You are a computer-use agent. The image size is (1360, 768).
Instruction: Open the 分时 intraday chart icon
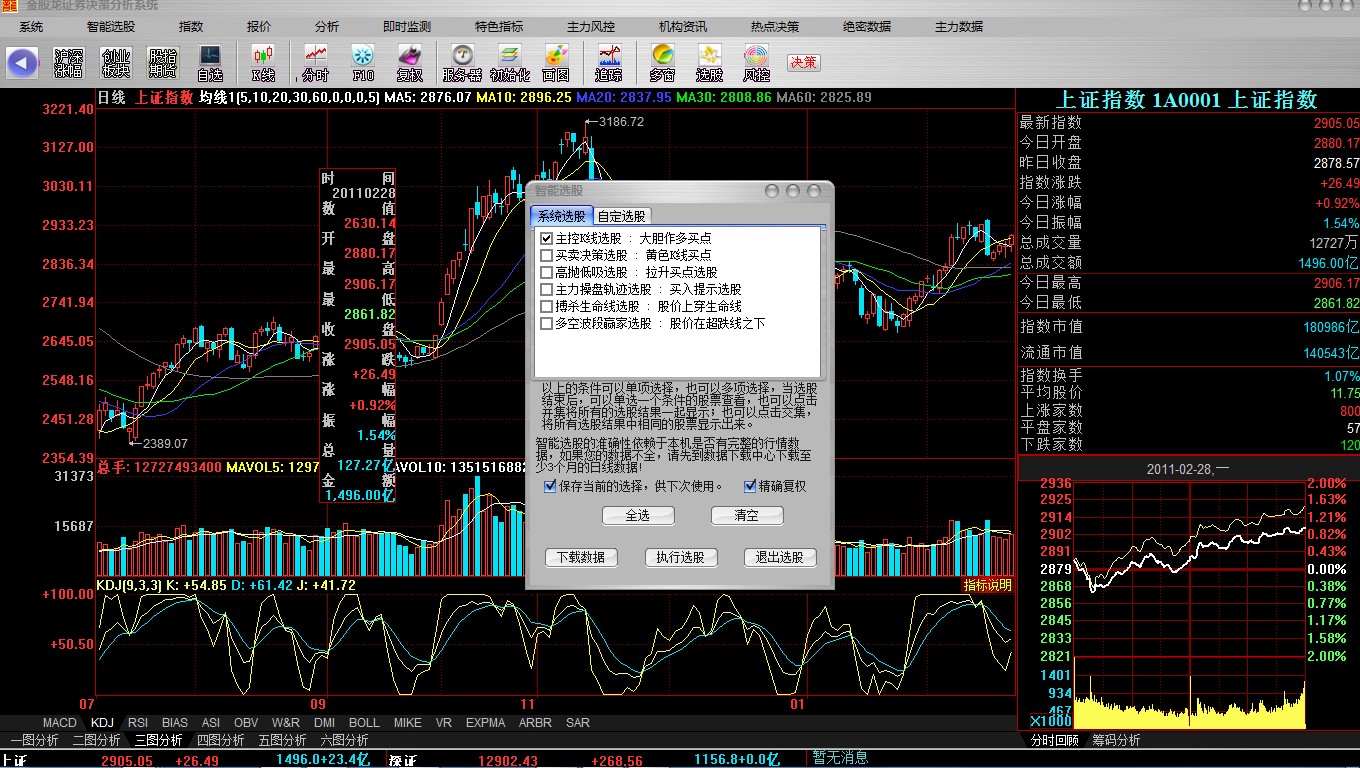click(315, 62)
